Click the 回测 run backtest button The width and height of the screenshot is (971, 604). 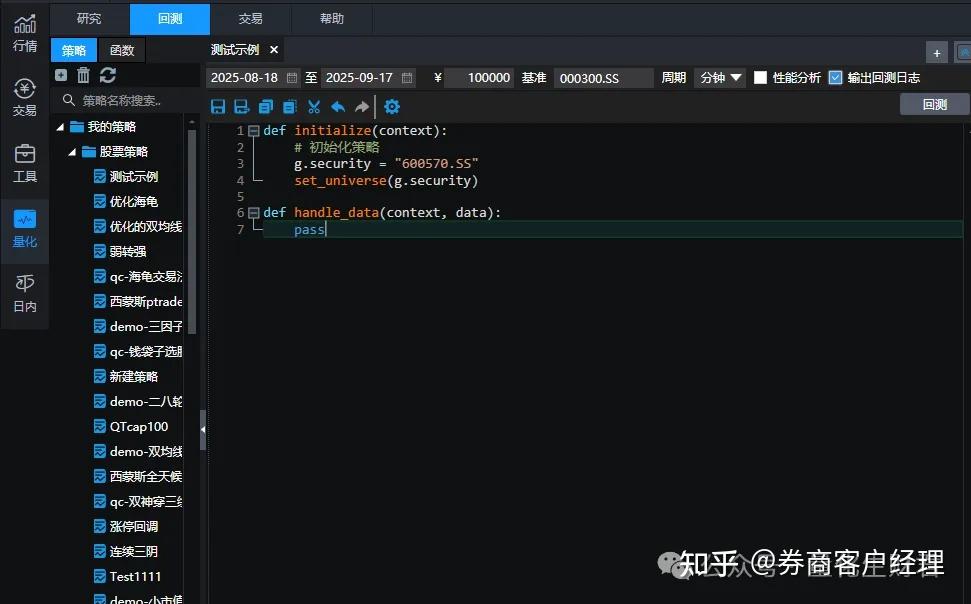(x=933, y=103)
